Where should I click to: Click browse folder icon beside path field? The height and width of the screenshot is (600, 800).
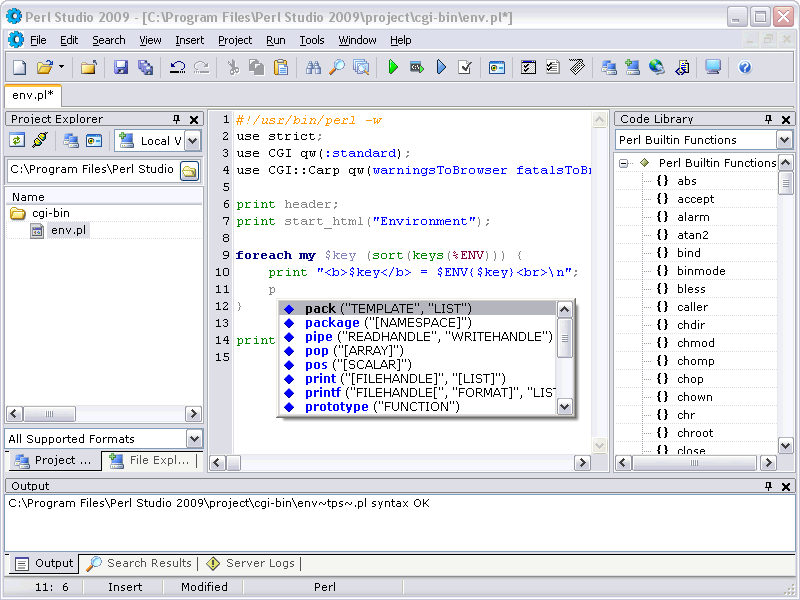[189, 170]
